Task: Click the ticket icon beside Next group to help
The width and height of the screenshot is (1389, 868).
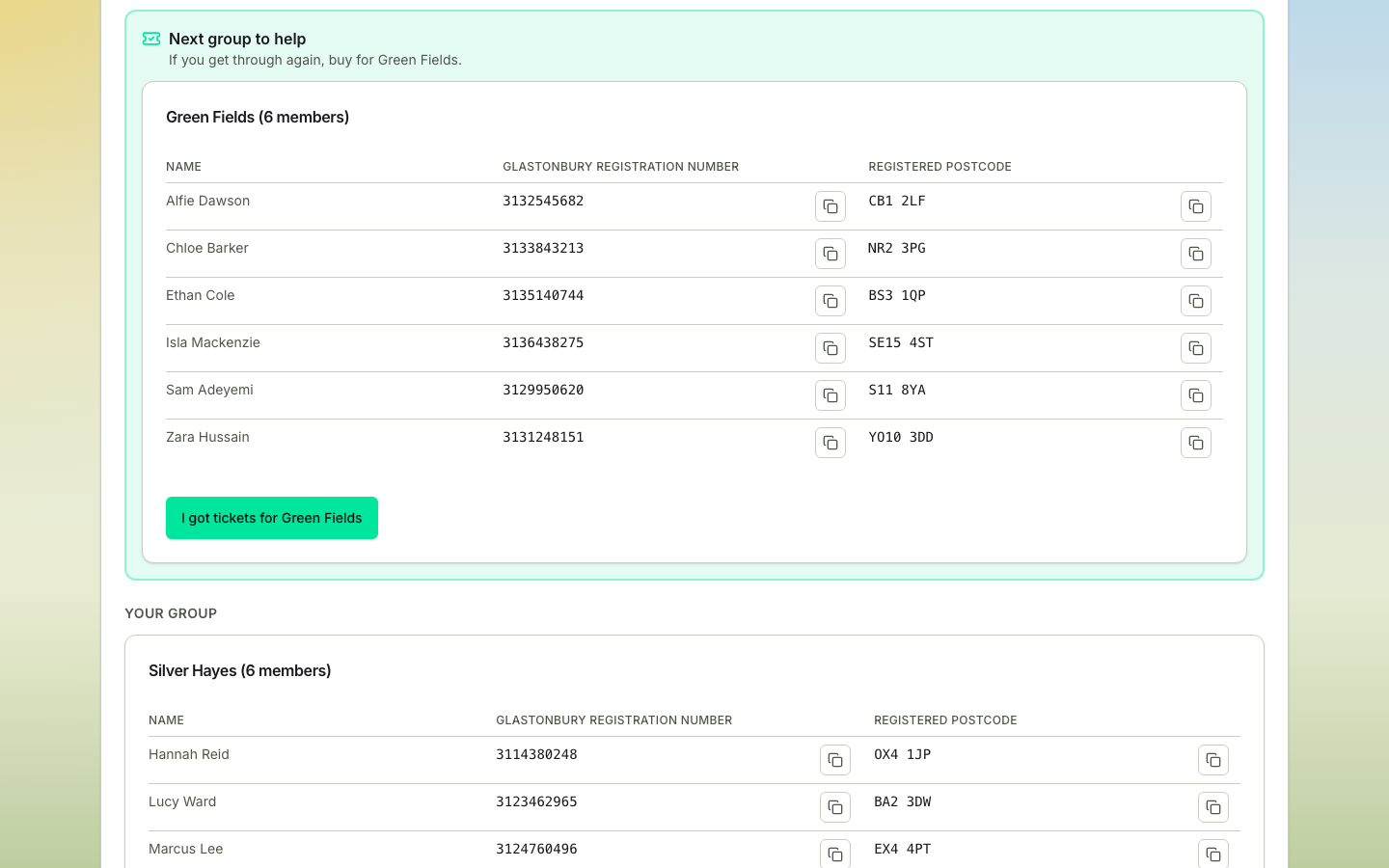Action: tap(151, 39)
